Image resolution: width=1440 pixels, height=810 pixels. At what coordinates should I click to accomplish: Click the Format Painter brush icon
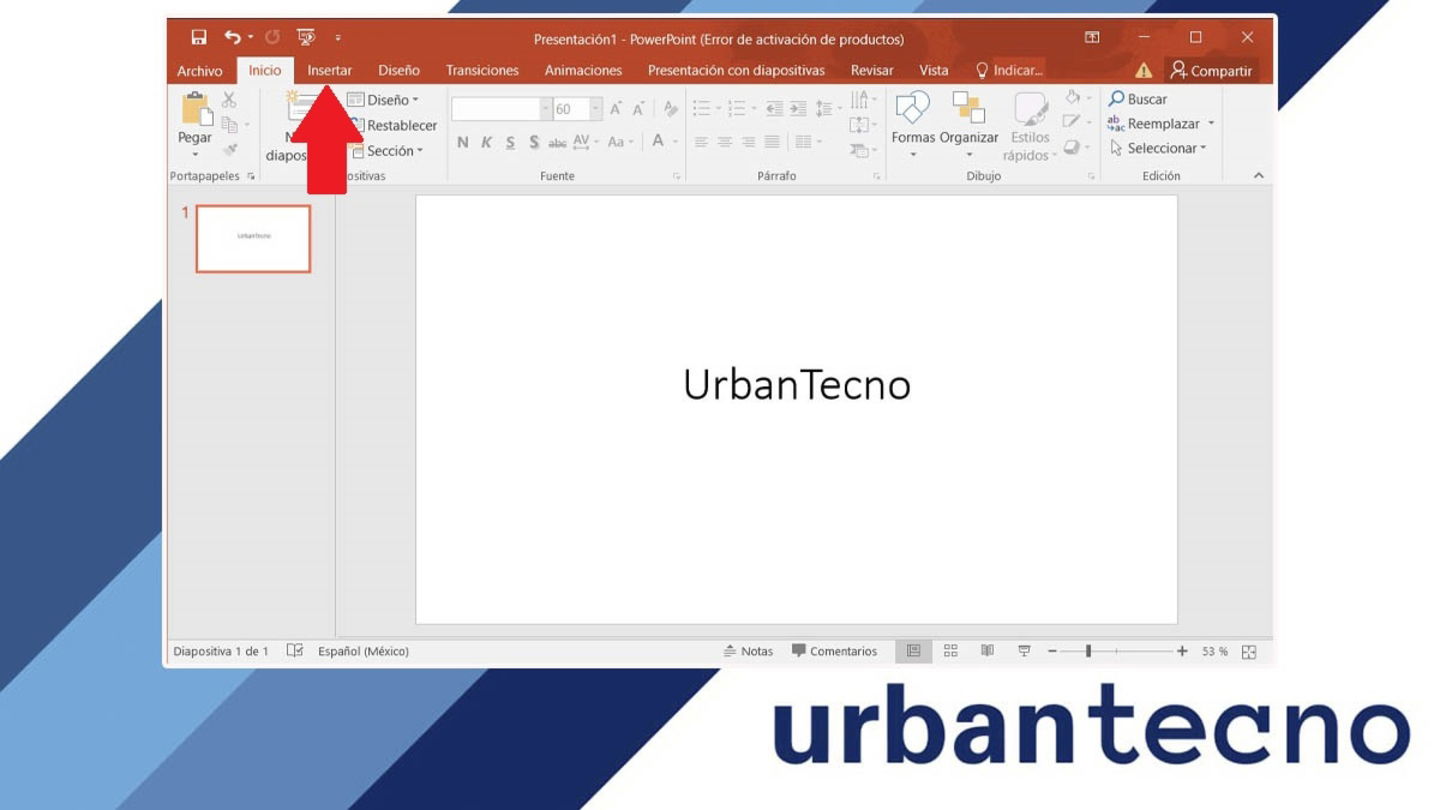[229, 150]
